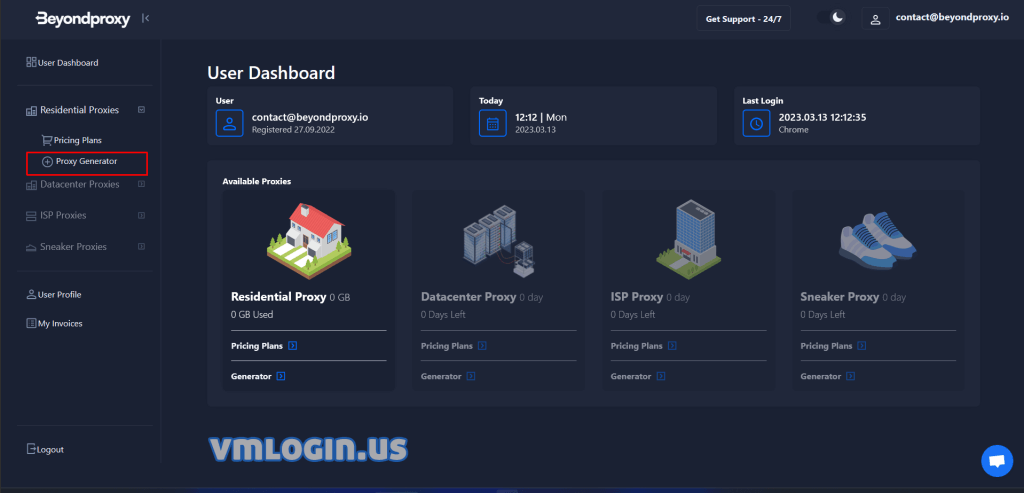This screenshot has width=1024, height=493.
Task: Click Datacenter Proxy Pricing Plans arrow icon
Action: coord(482,345)
